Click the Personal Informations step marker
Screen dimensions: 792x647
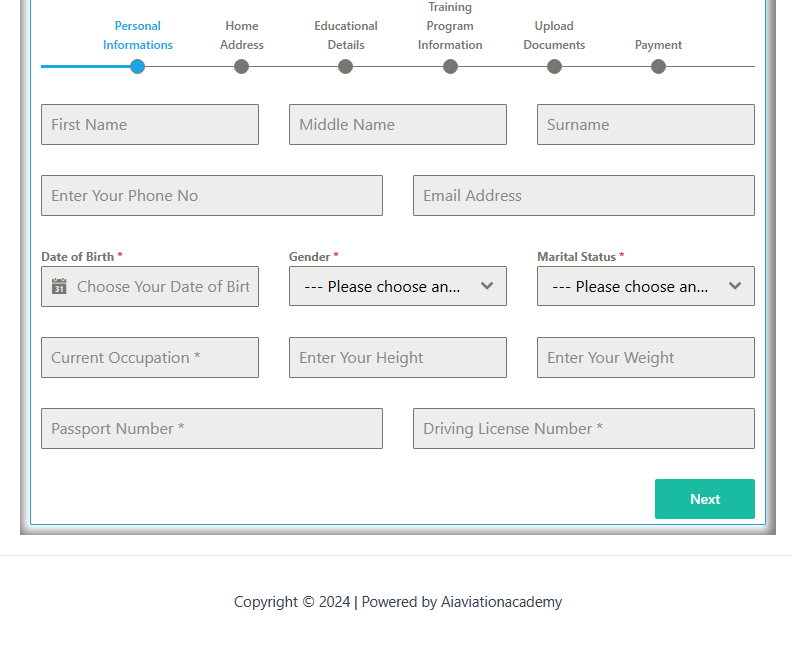[x=137, y=66]
